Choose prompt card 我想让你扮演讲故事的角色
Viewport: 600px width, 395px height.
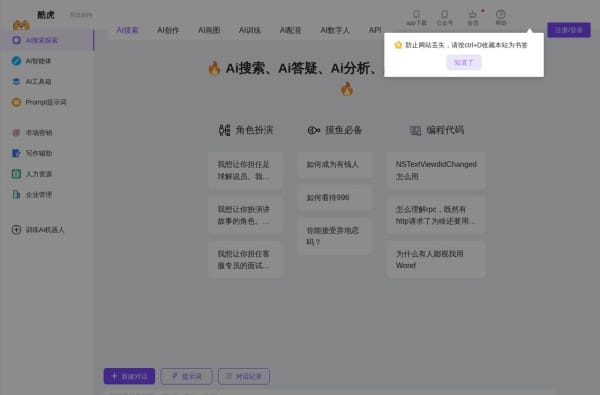pos(245,215)
